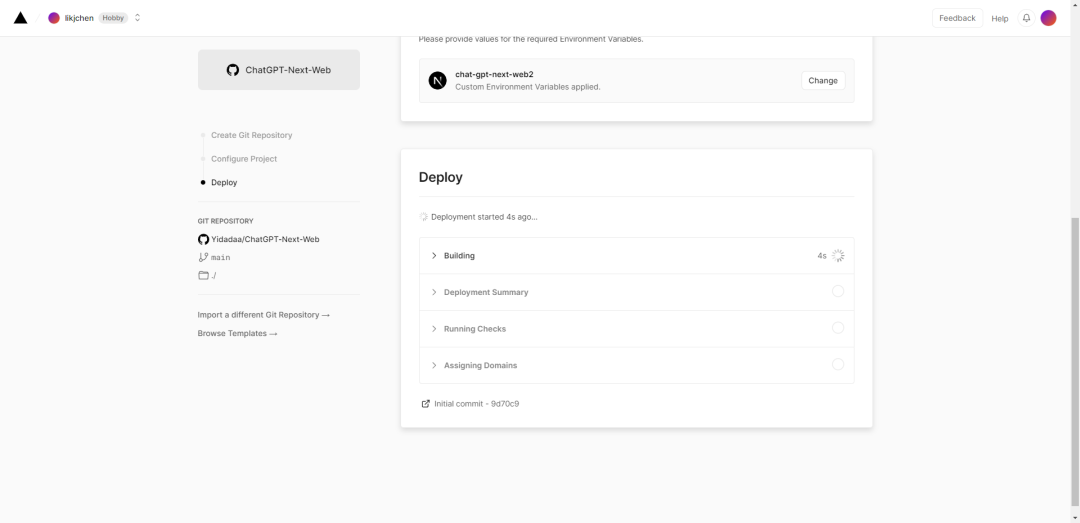
Task: Expand the Deployment Summary section
Action: click(x=485, y=292)
